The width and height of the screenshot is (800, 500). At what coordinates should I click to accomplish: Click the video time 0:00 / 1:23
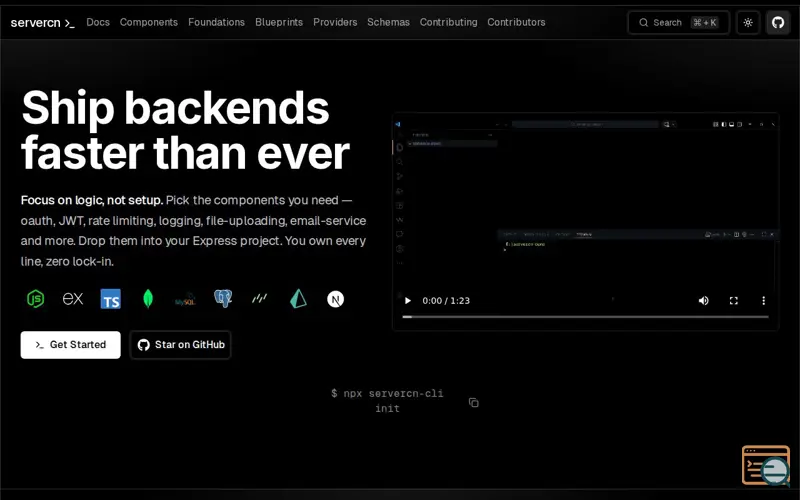tap(446, 301)
